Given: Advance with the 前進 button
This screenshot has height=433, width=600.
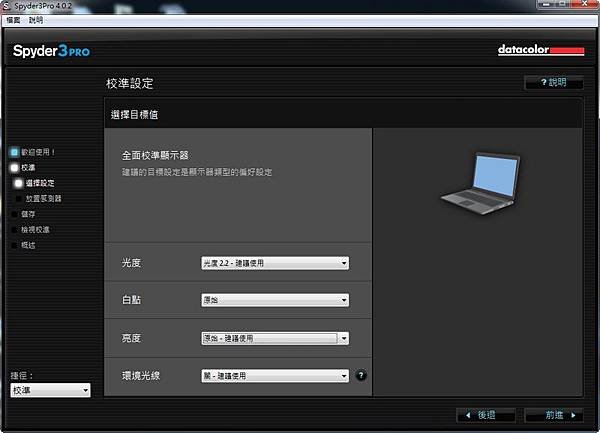Looking at the screenshot, I should pyautogui.click(x=554, y=415).
